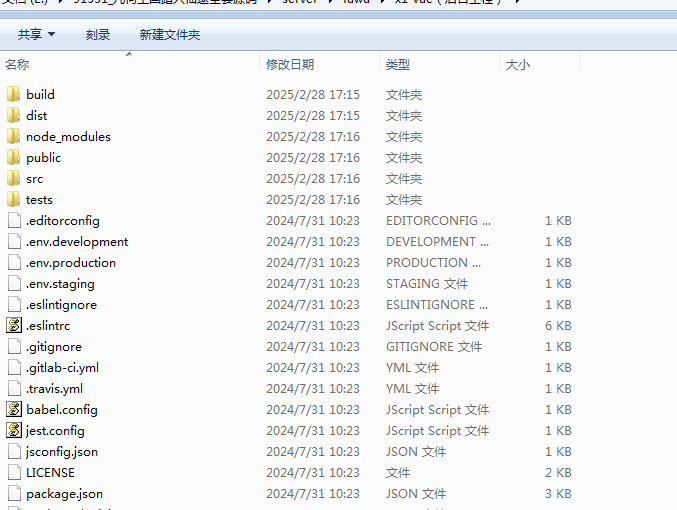Click the LICENSE file icon
The height and width of the screenshot is (510, 677).
tap(13, 473)
